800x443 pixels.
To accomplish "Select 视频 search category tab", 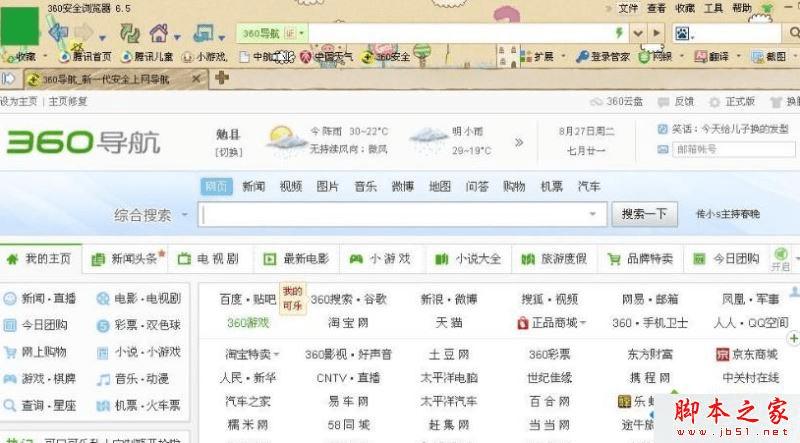I will pos(291,187).
